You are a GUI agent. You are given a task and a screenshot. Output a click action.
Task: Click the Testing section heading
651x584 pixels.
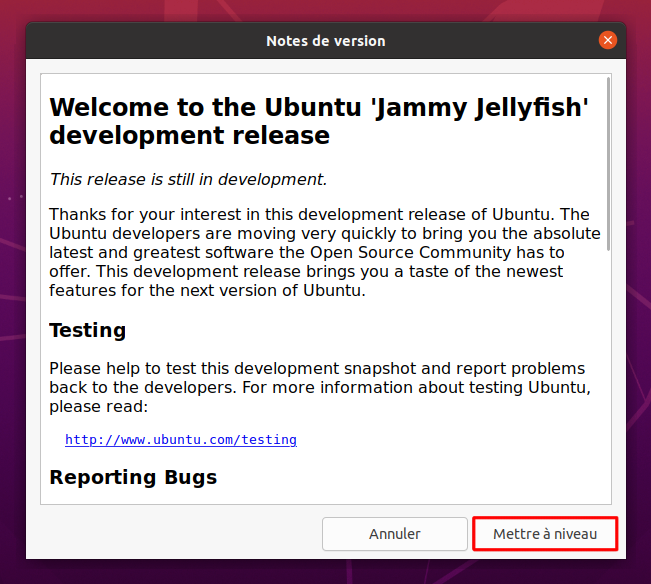tap(88, 330)
